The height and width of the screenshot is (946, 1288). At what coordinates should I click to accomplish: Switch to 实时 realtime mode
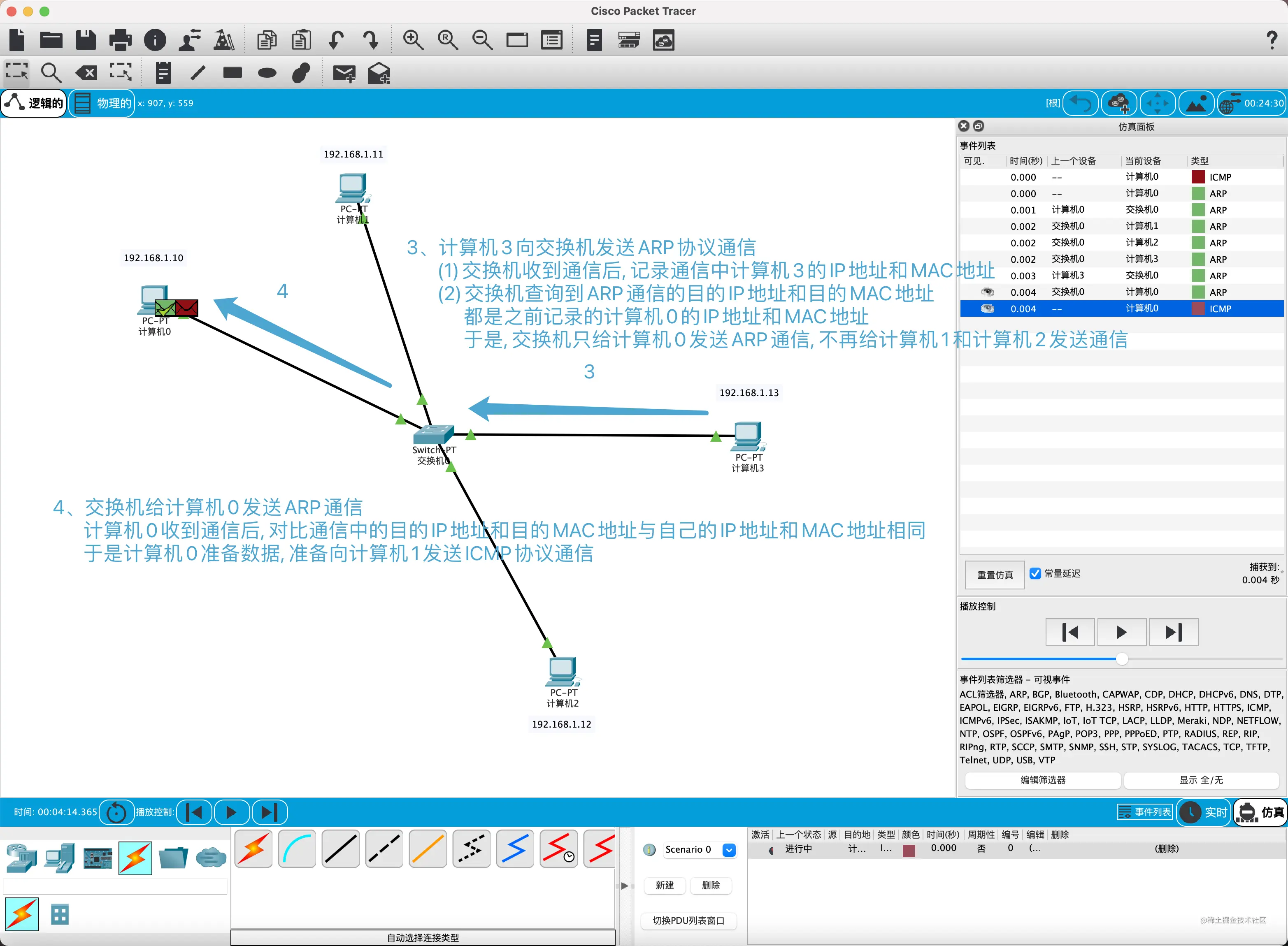click(1204, 812)
